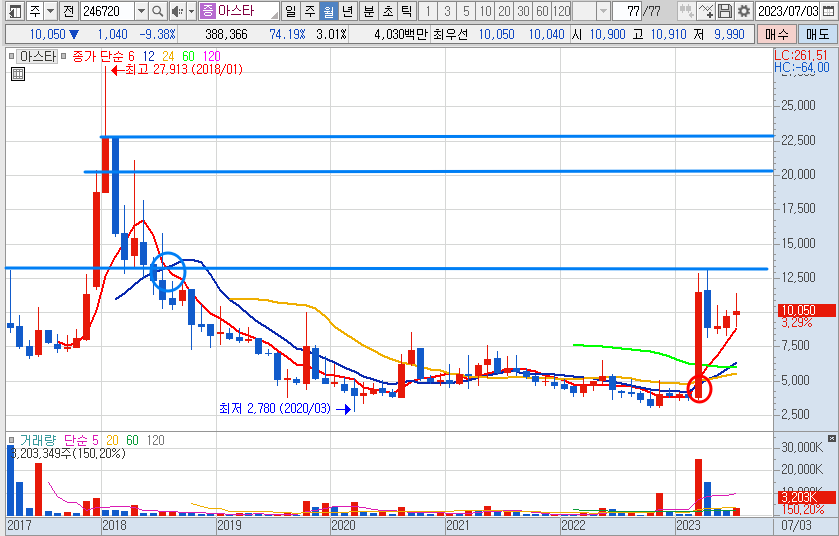The width and height of the screenshot is (839, 536).
Task: Switch chart to tick 틱 period
Action: [407, 11]
